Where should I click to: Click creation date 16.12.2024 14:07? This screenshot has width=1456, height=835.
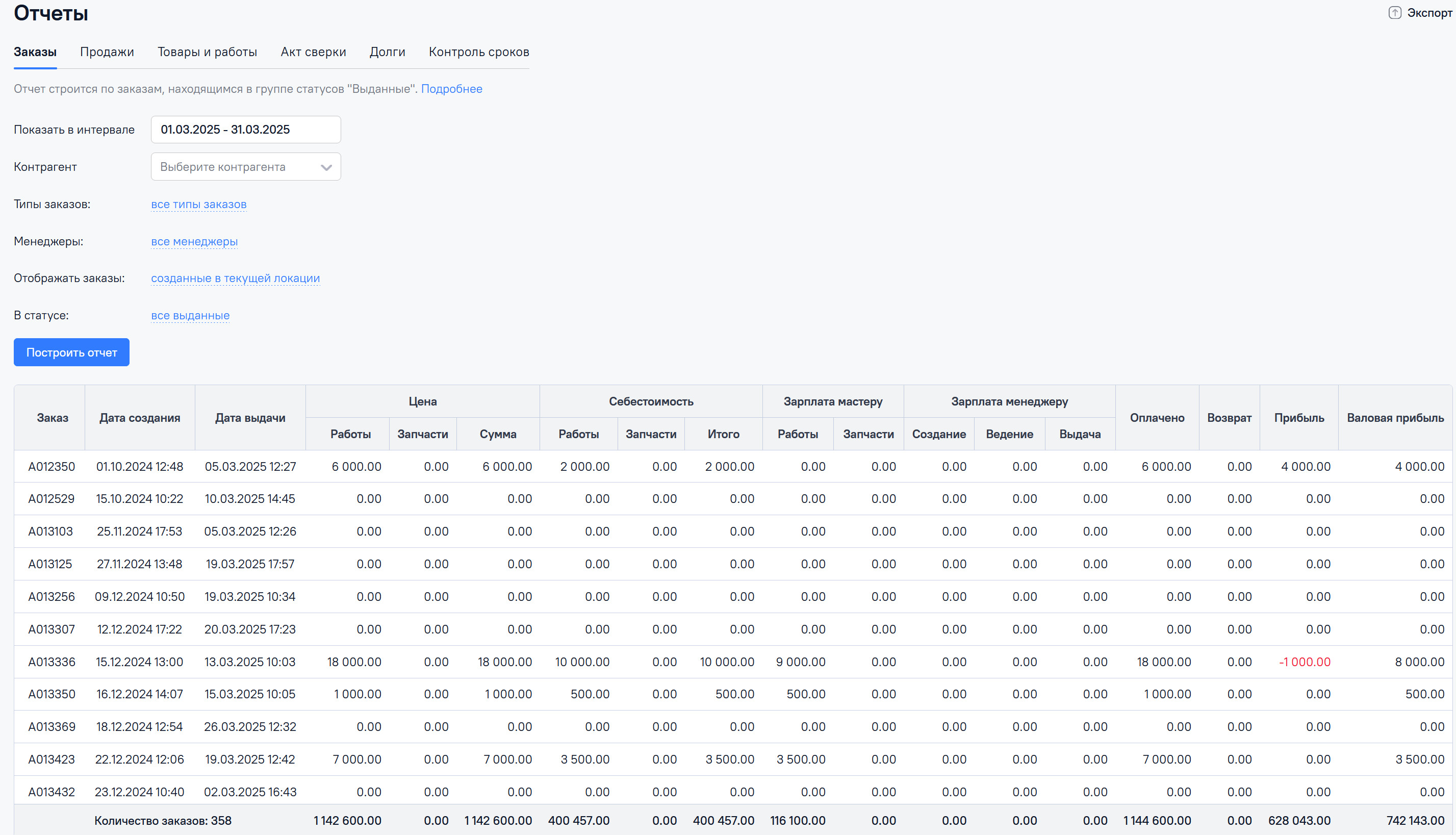(x=140, y=695)
